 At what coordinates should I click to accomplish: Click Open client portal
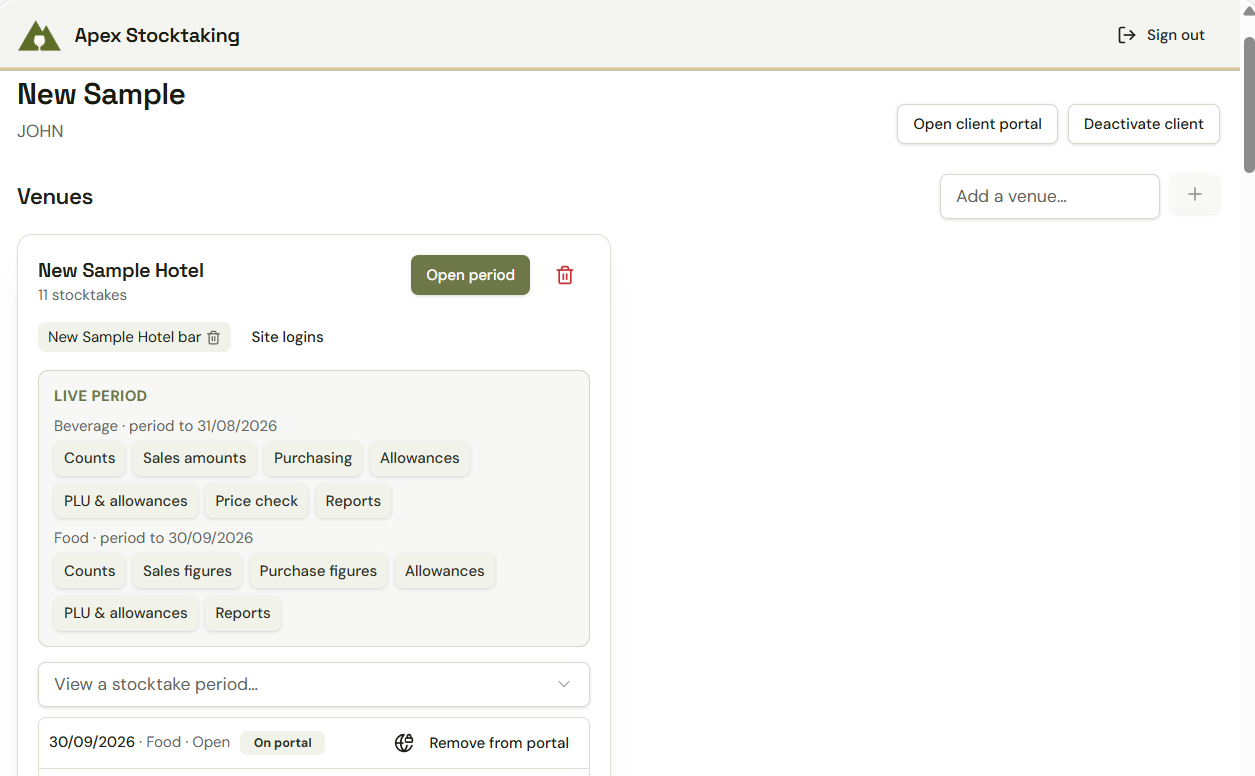[977, 124]
